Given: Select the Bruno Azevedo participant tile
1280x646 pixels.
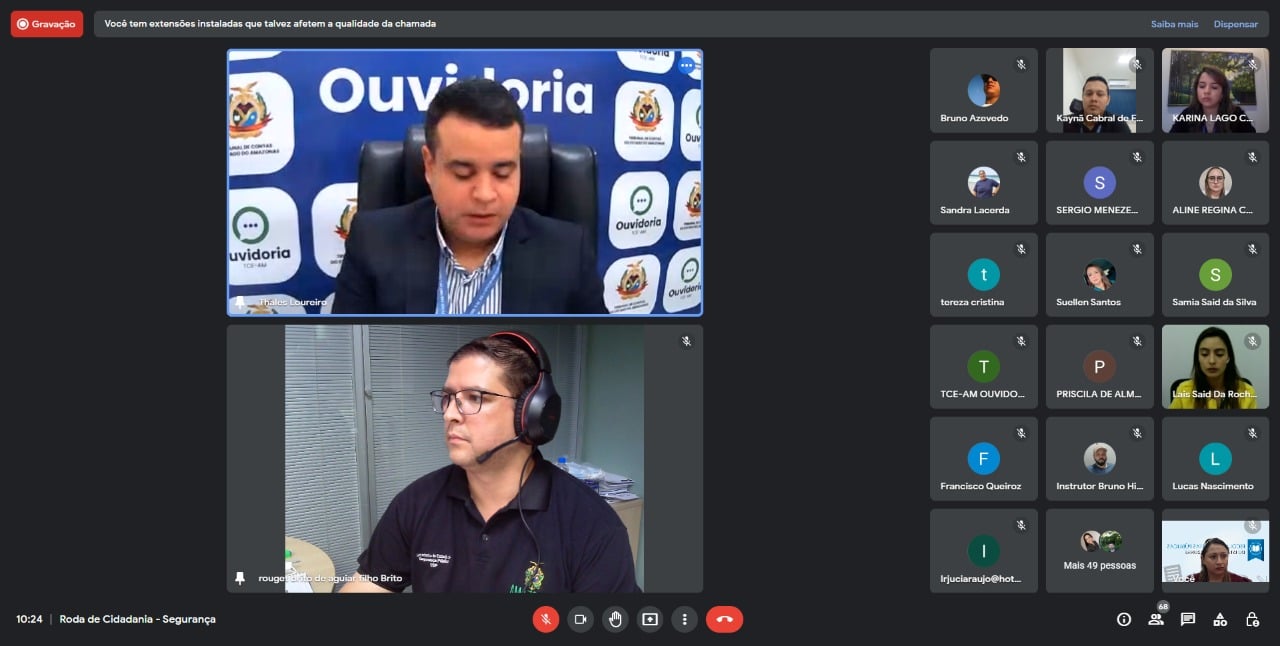Looking at the screenshot, I should (983, 91).
